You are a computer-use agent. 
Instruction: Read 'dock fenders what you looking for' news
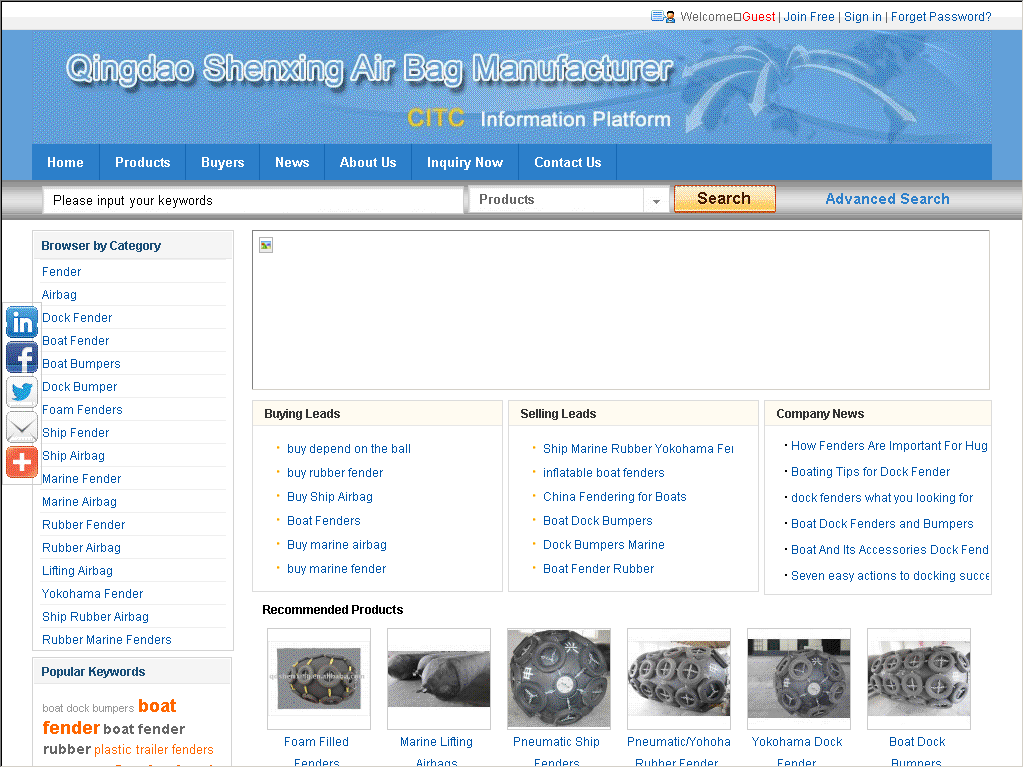[882, 498]
